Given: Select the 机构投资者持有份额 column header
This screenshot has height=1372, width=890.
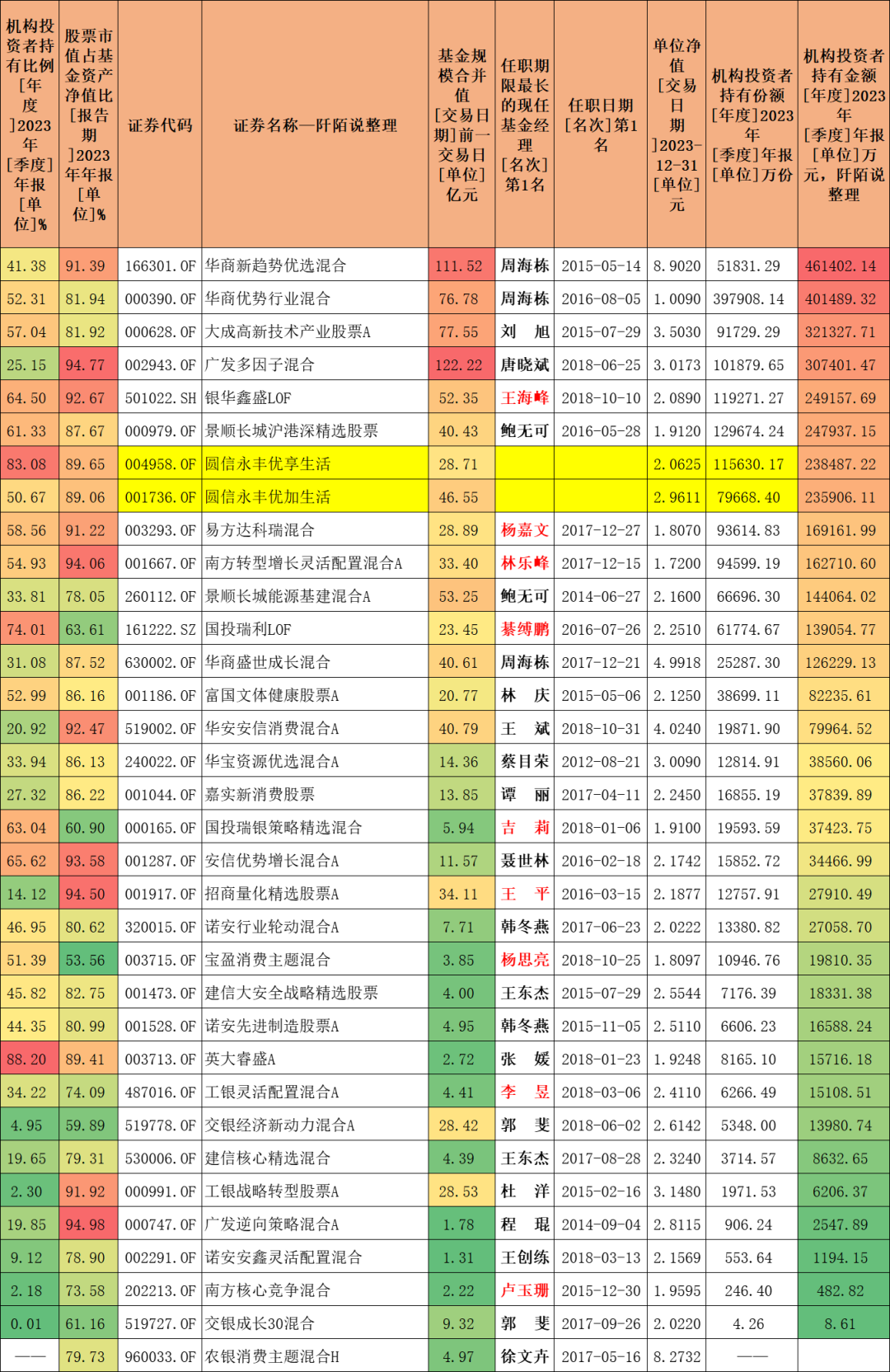Looking at the screenshot, I should (x=752, y=125).
